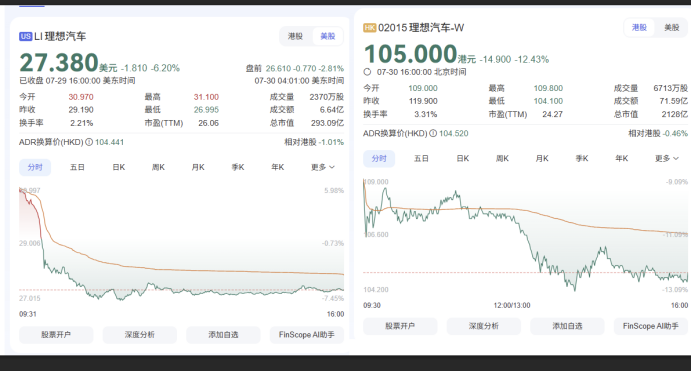Screen dimensions: 691x372
Task: Click the US ADR converted price 104.441
Action: (109, 142)
